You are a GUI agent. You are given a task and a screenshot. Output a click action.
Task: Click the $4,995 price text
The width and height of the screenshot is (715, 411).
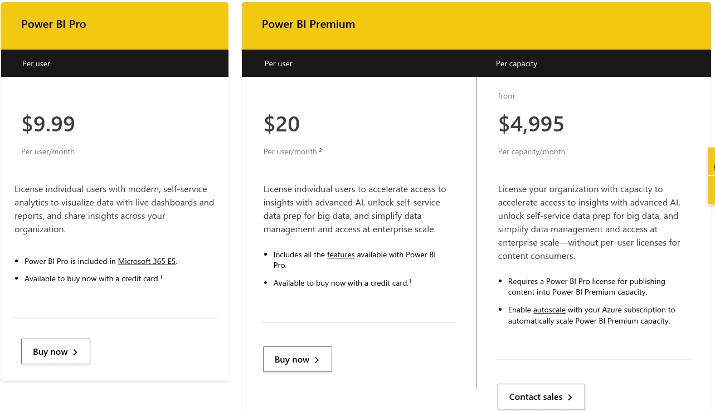531,124
